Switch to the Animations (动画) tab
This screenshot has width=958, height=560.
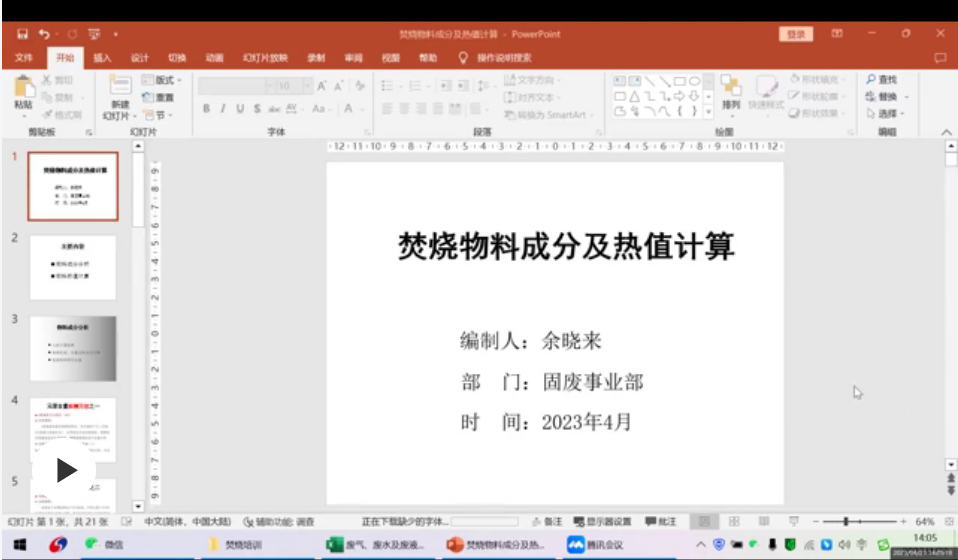[214, 58]
